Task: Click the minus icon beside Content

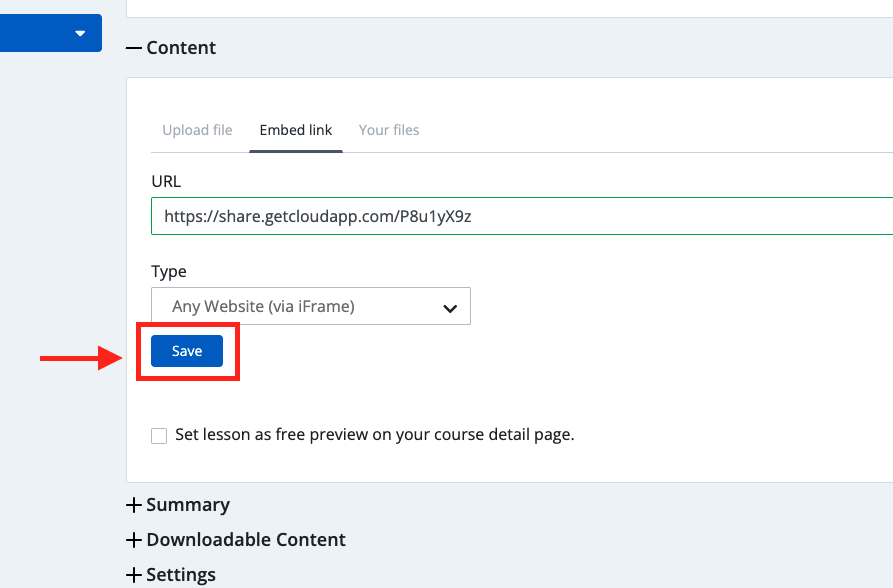Action: (134, 48)
